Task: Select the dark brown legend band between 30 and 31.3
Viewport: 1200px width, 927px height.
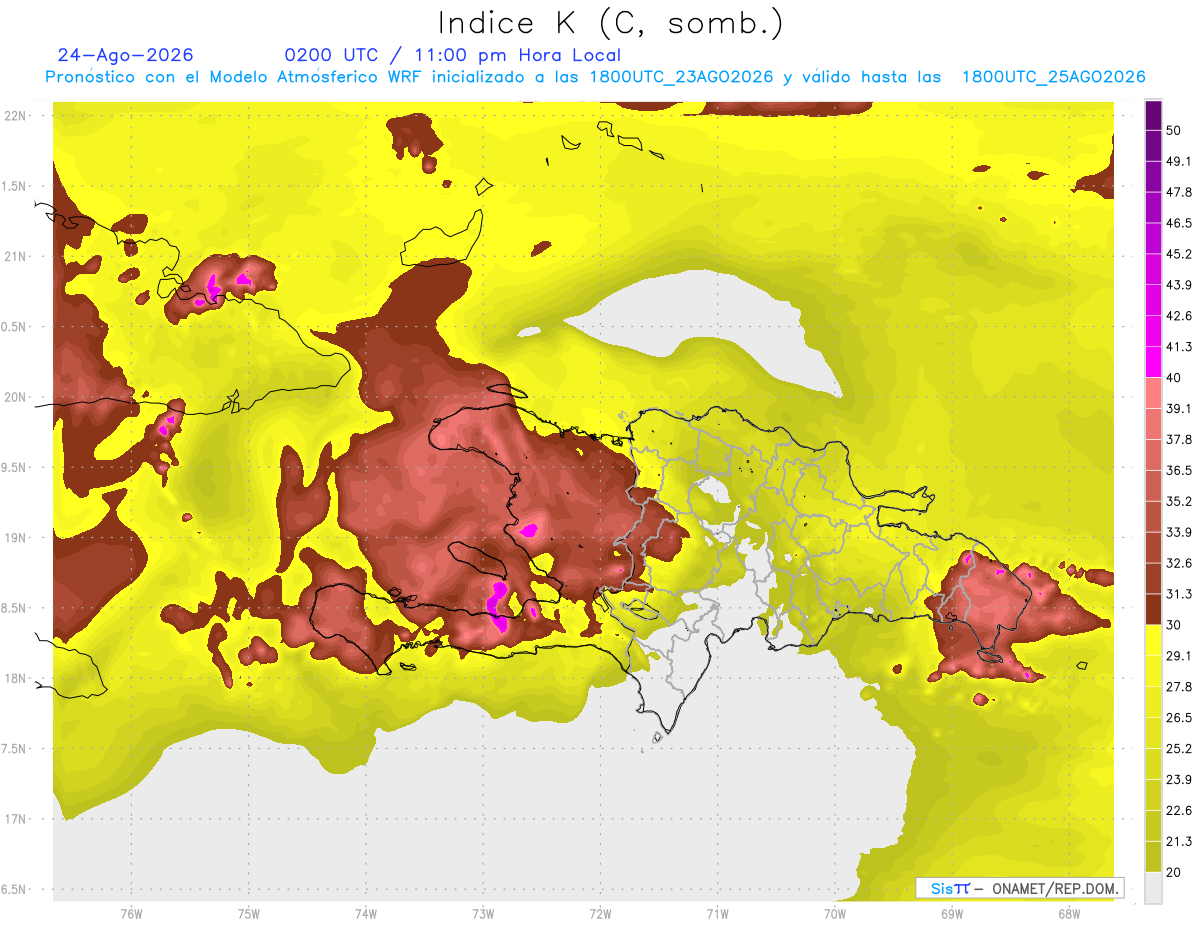Action: pos(1153,609)
